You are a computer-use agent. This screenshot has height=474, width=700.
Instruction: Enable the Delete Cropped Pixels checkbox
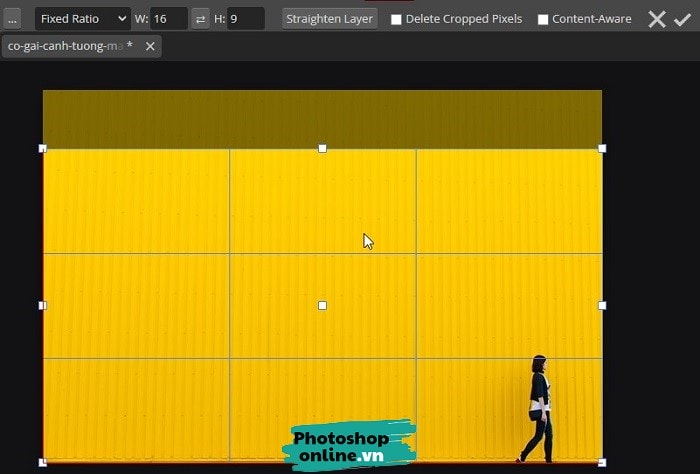point(397,19)
